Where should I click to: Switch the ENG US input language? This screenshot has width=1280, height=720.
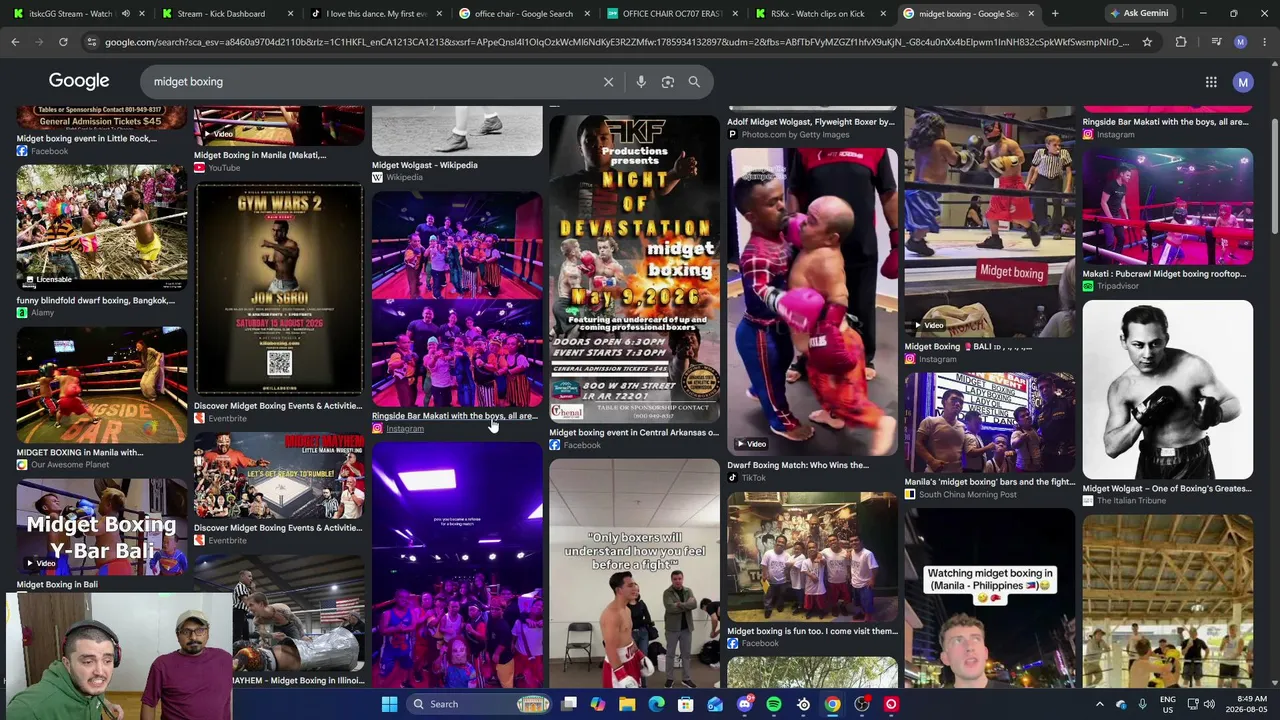(x=1168, y=704)
